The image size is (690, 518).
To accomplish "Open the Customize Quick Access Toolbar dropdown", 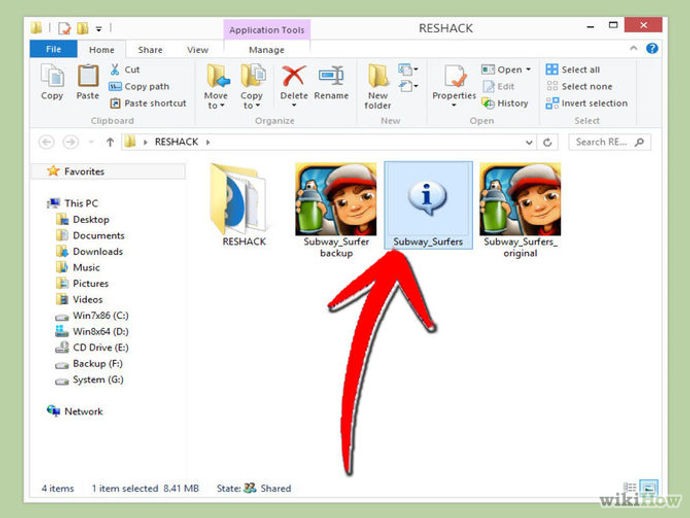I will pyautogui.click(x=99, y=29).
